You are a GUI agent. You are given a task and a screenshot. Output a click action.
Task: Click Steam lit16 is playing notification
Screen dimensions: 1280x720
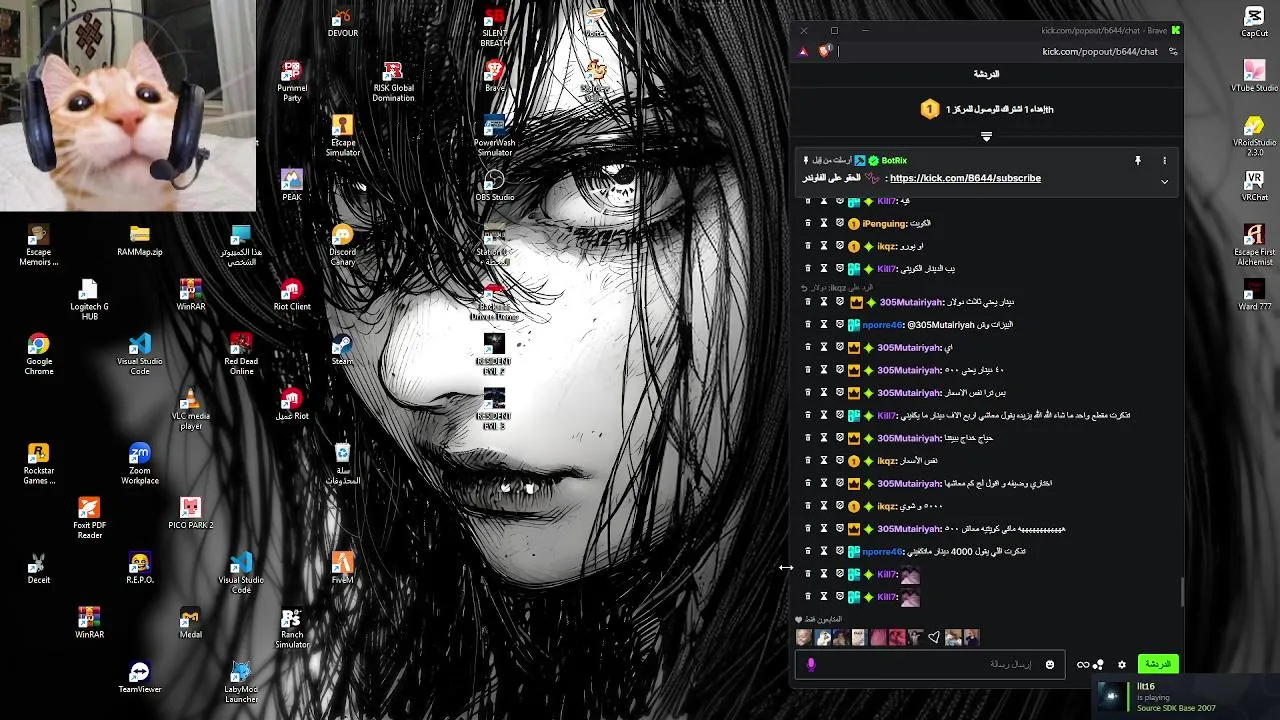click(x=1186, y=697)
